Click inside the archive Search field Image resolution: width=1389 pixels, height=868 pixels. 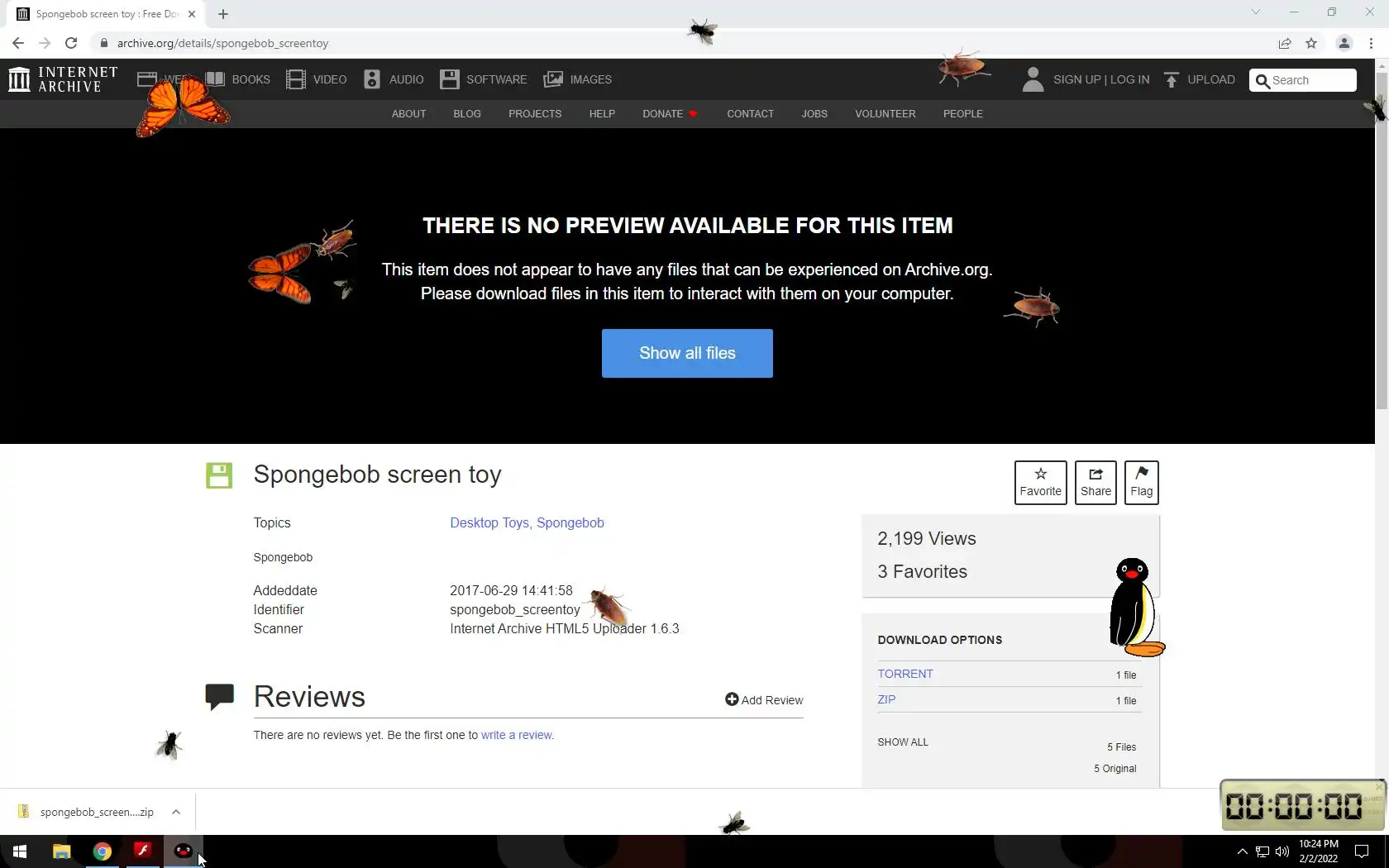pyautogui.click(x=1303, y=80)
